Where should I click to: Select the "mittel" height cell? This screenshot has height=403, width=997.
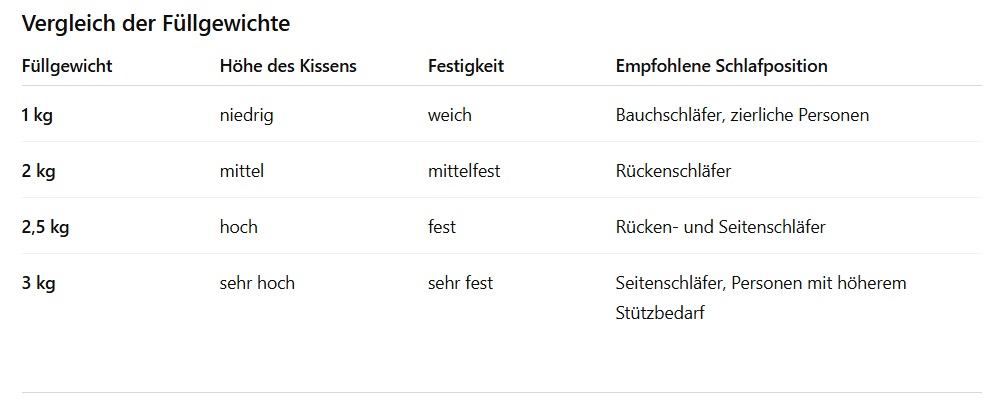point(241,171)
